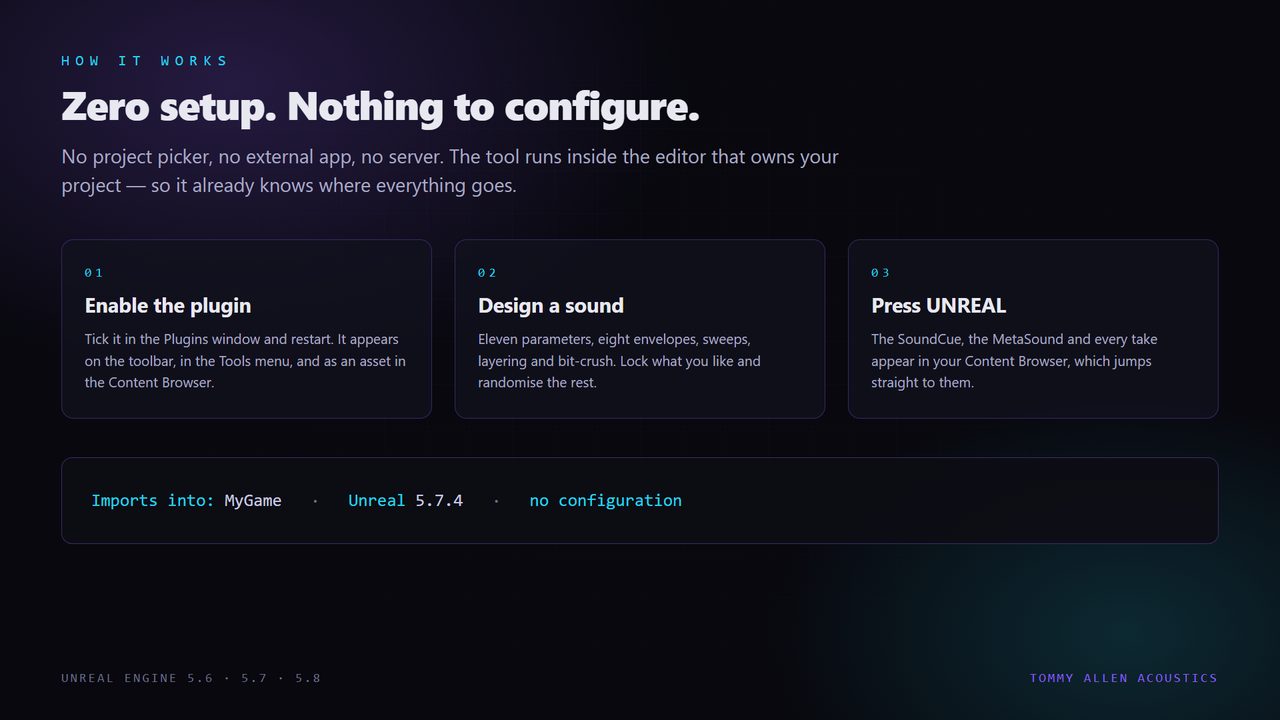Click step number '02'
The image size is (1280, 720).
487,273
